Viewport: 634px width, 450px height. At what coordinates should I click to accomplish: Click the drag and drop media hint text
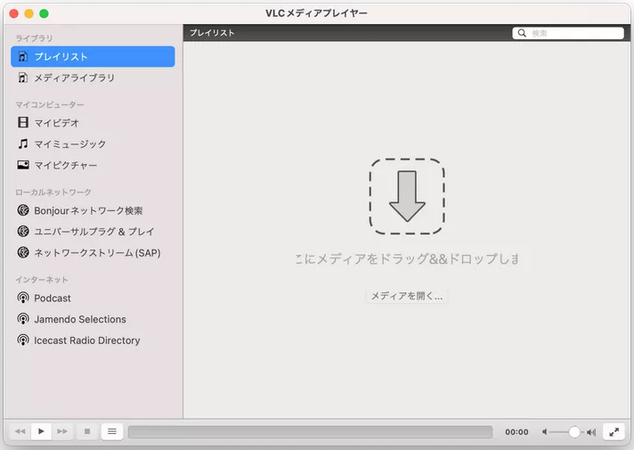coord(407,259)
